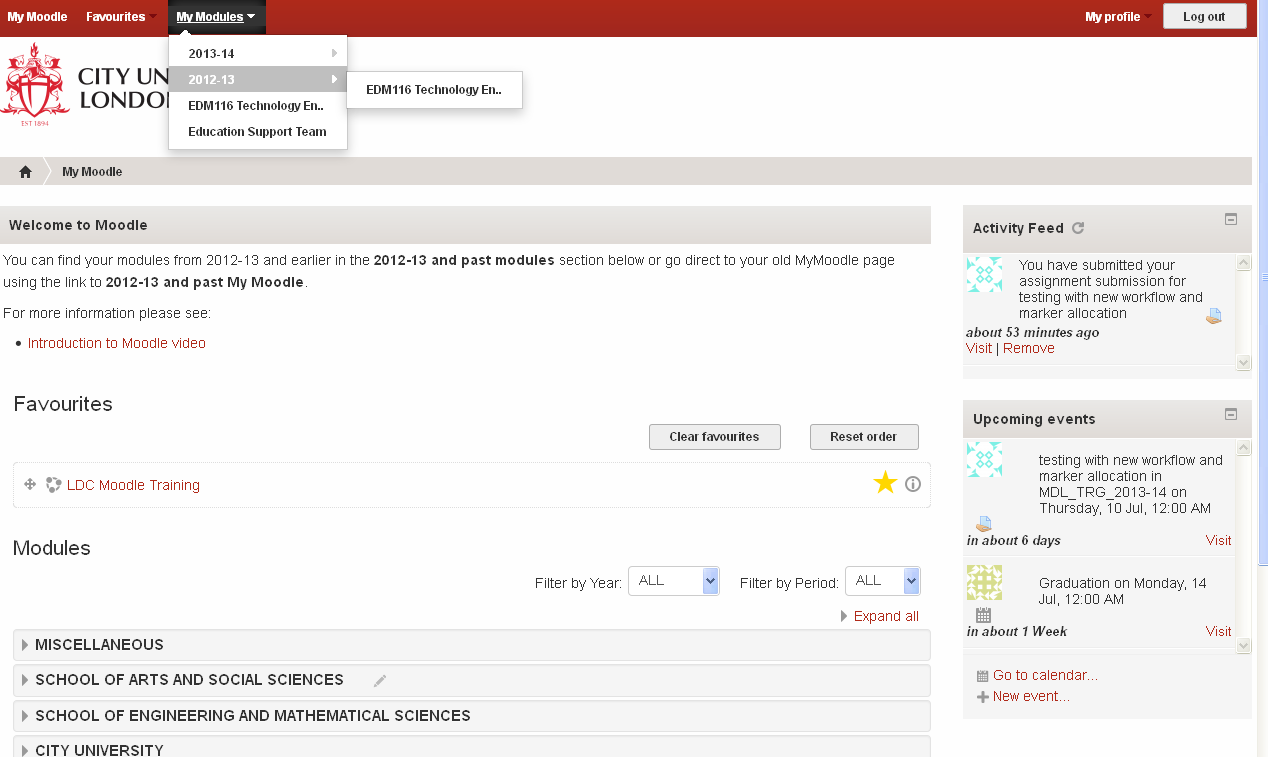Unfavourite LDC Moodle Training via yellow star

885,484
